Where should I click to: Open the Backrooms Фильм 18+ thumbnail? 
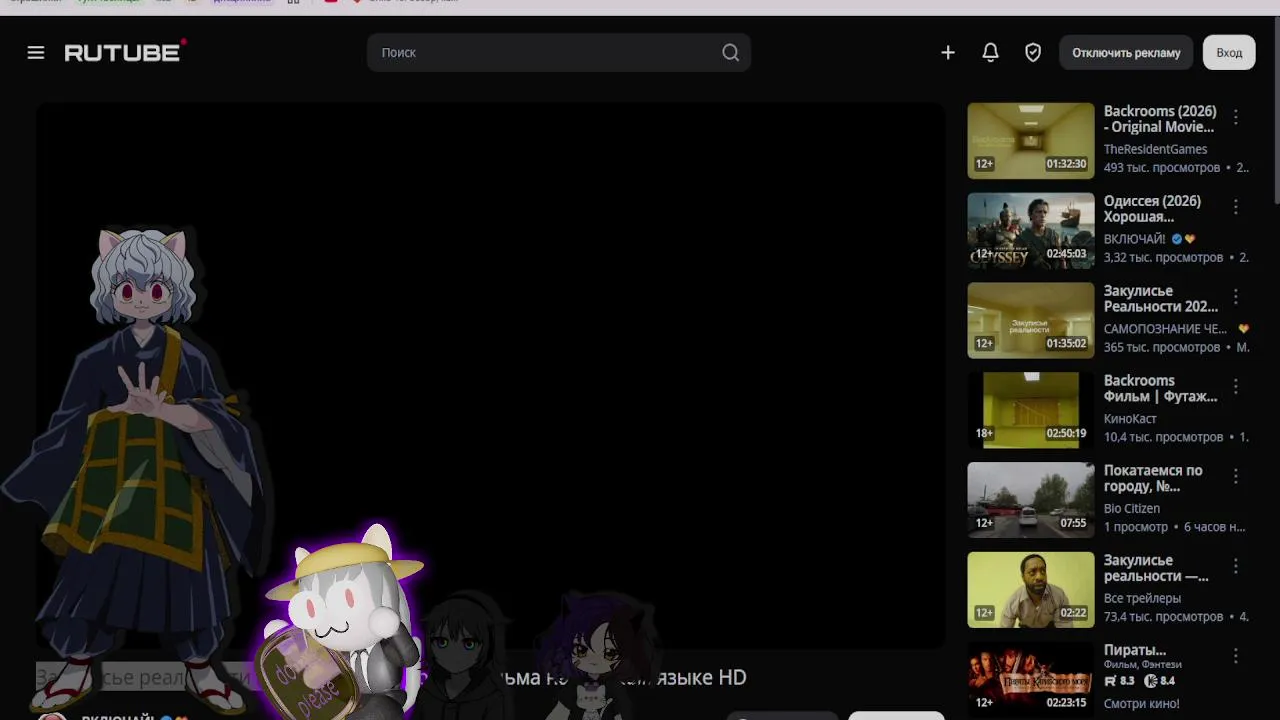pyautogui.click(x=1031, y=411)
